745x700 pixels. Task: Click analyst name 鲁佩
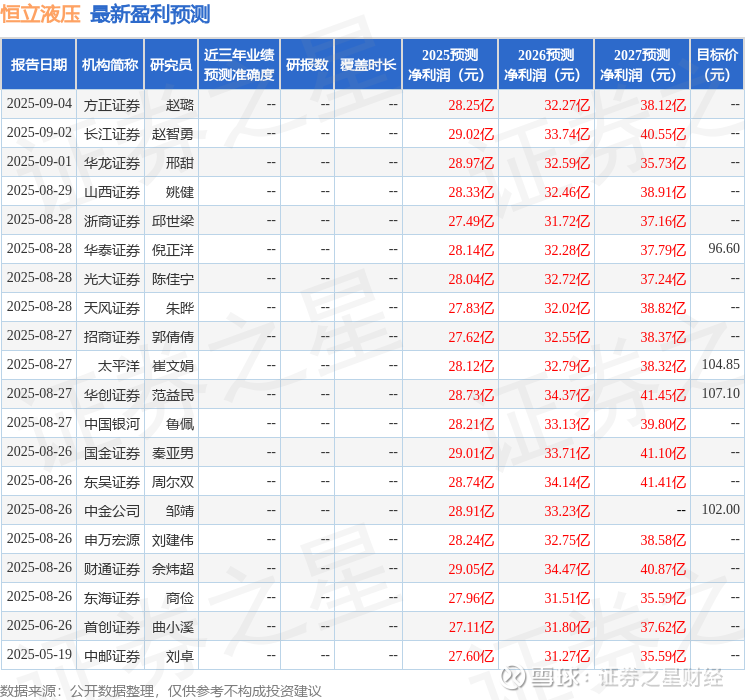180,424
